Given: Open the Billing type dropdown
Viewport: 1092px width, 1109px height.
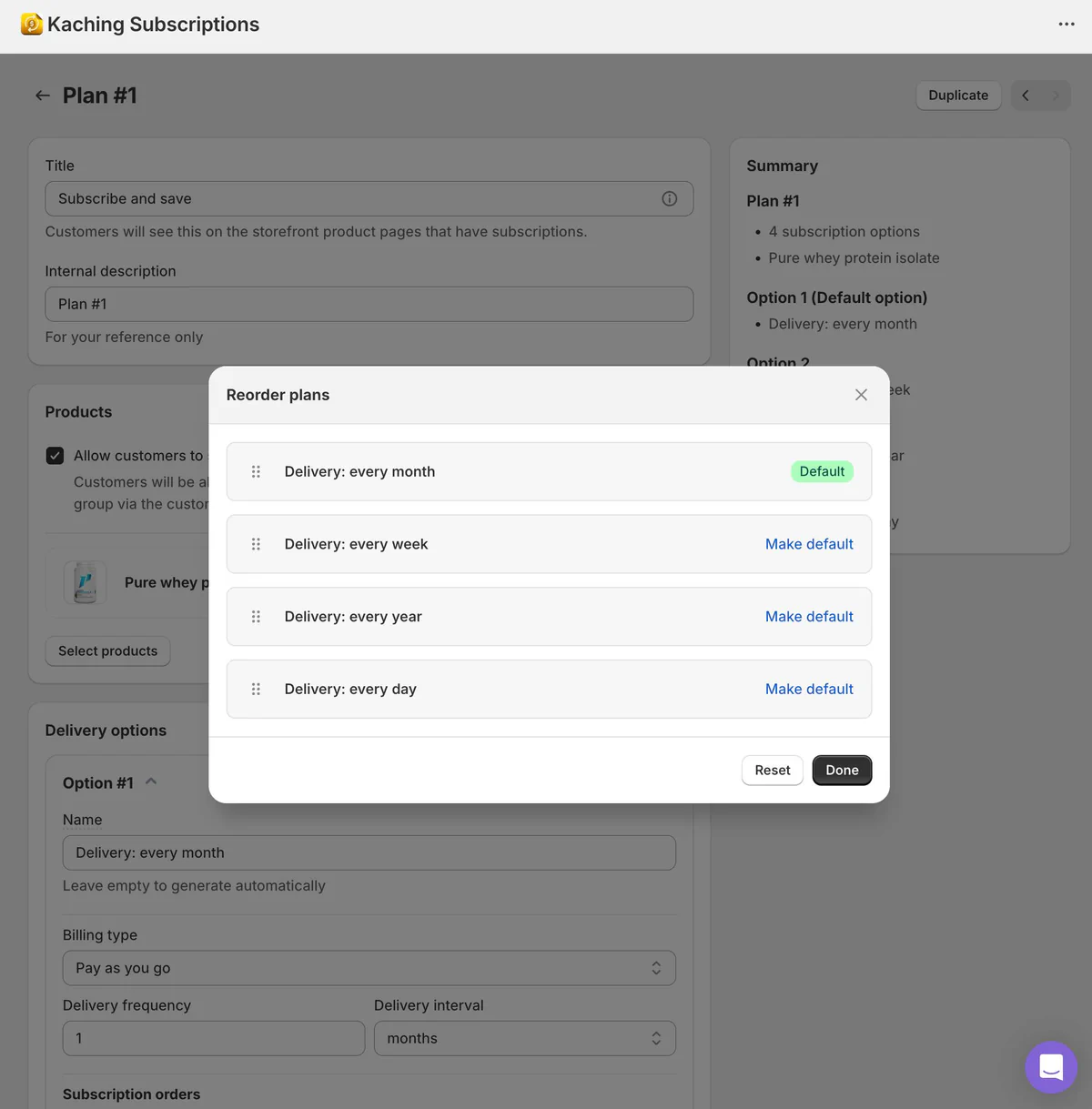Looking at the screenshot, I should (369, 968).
